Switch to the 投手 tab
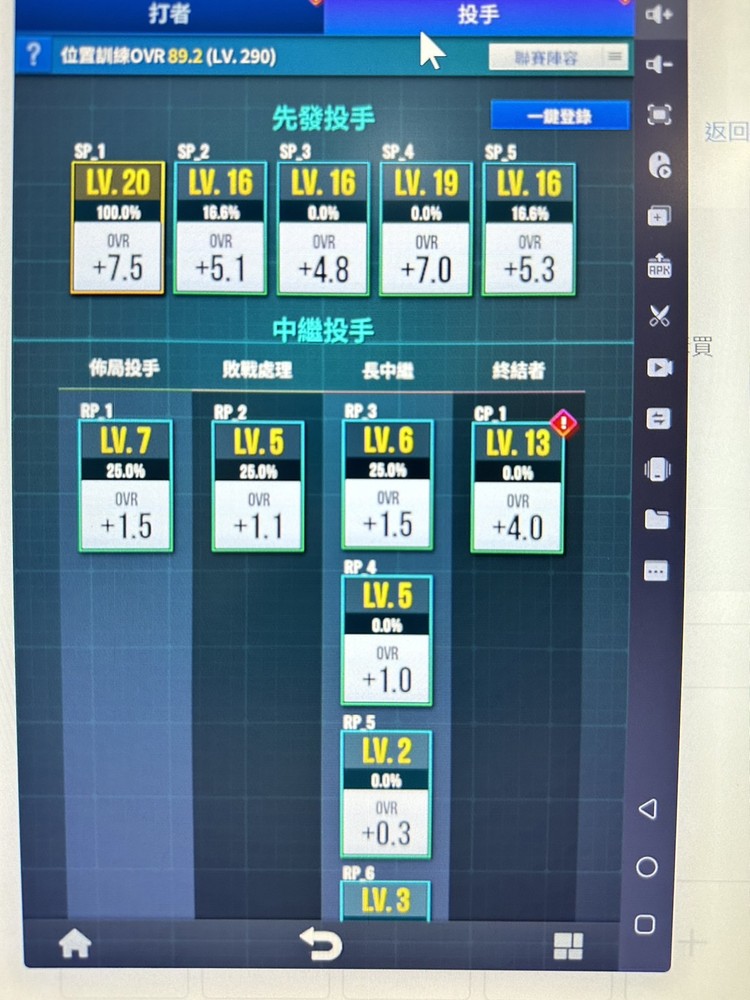Viewport: 750px width, 1000px height. [478, 14]
